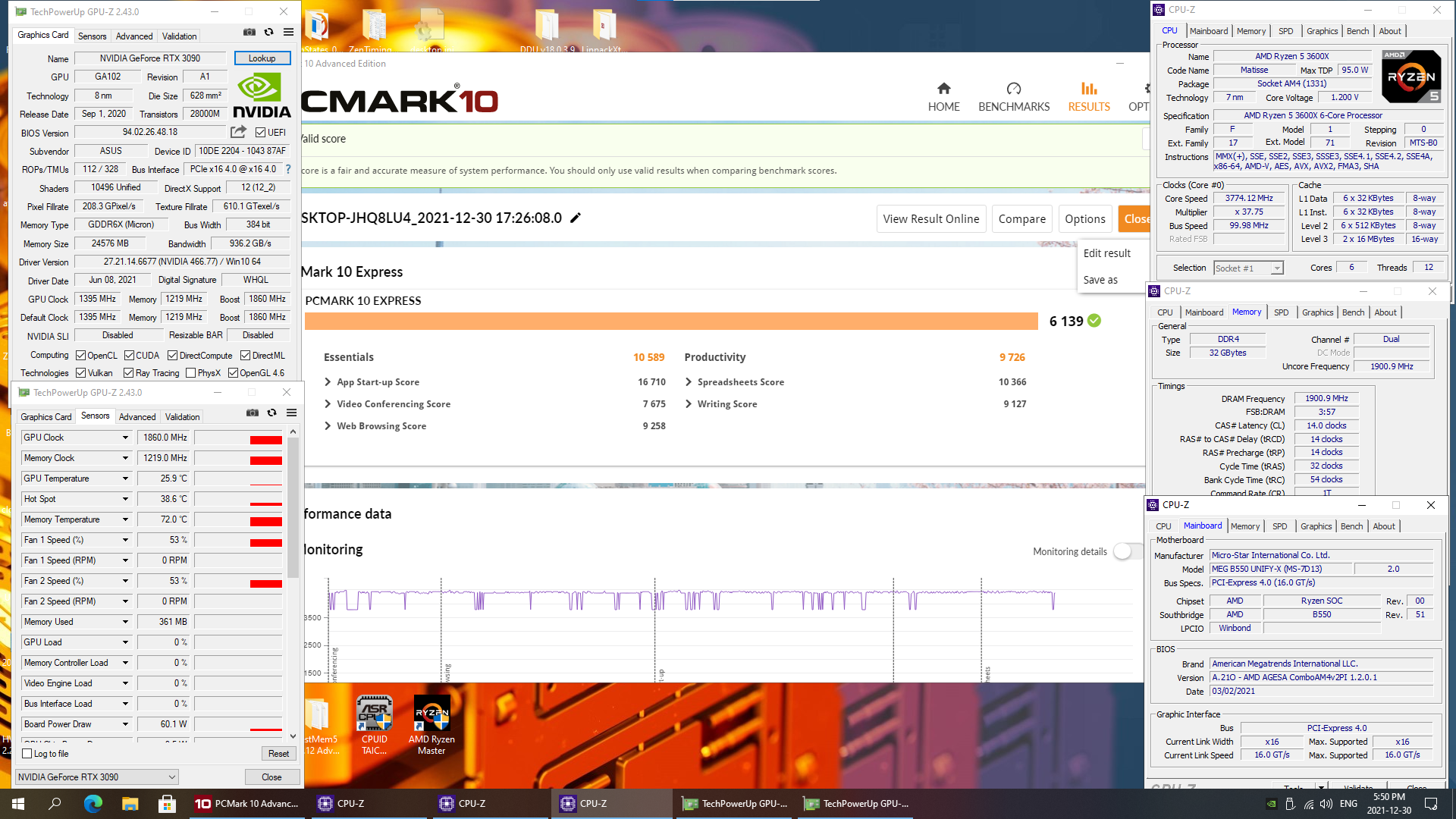Open the SPD tab in top CPU-Z window
This screenshot has width=1456, height=819.
1286,31
